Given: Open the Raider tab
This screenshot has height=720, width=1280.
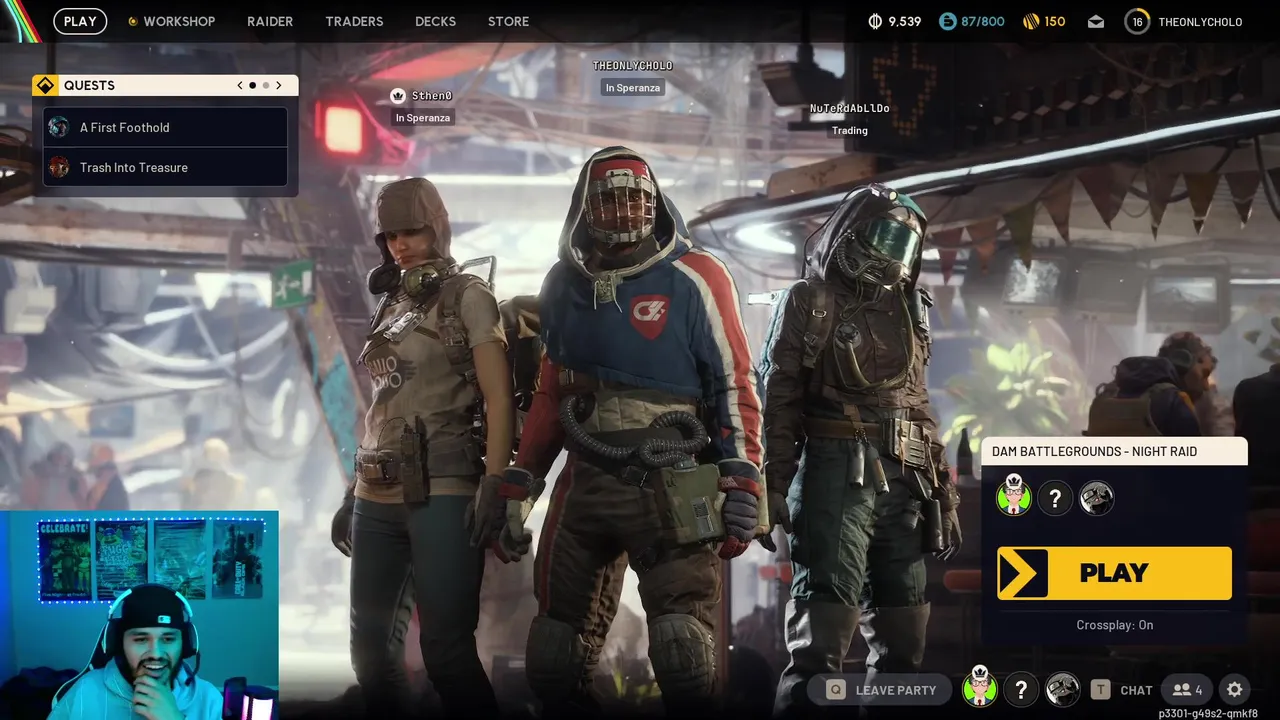Looking at the screenshot, I should click(270, 21).
